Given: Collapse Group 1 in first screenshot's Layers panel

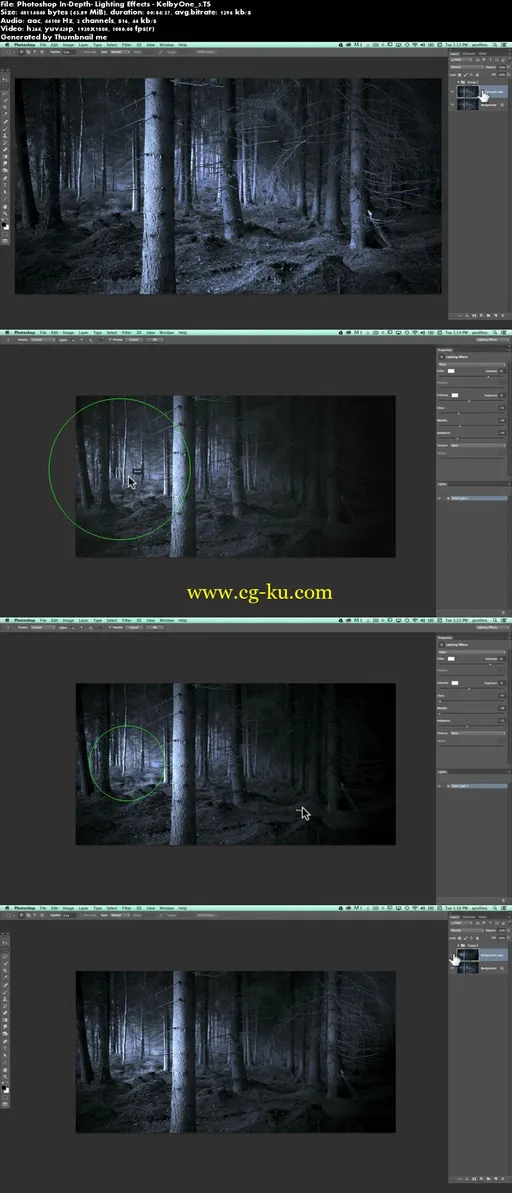Looking at the screenshot, I should point(458,81).
